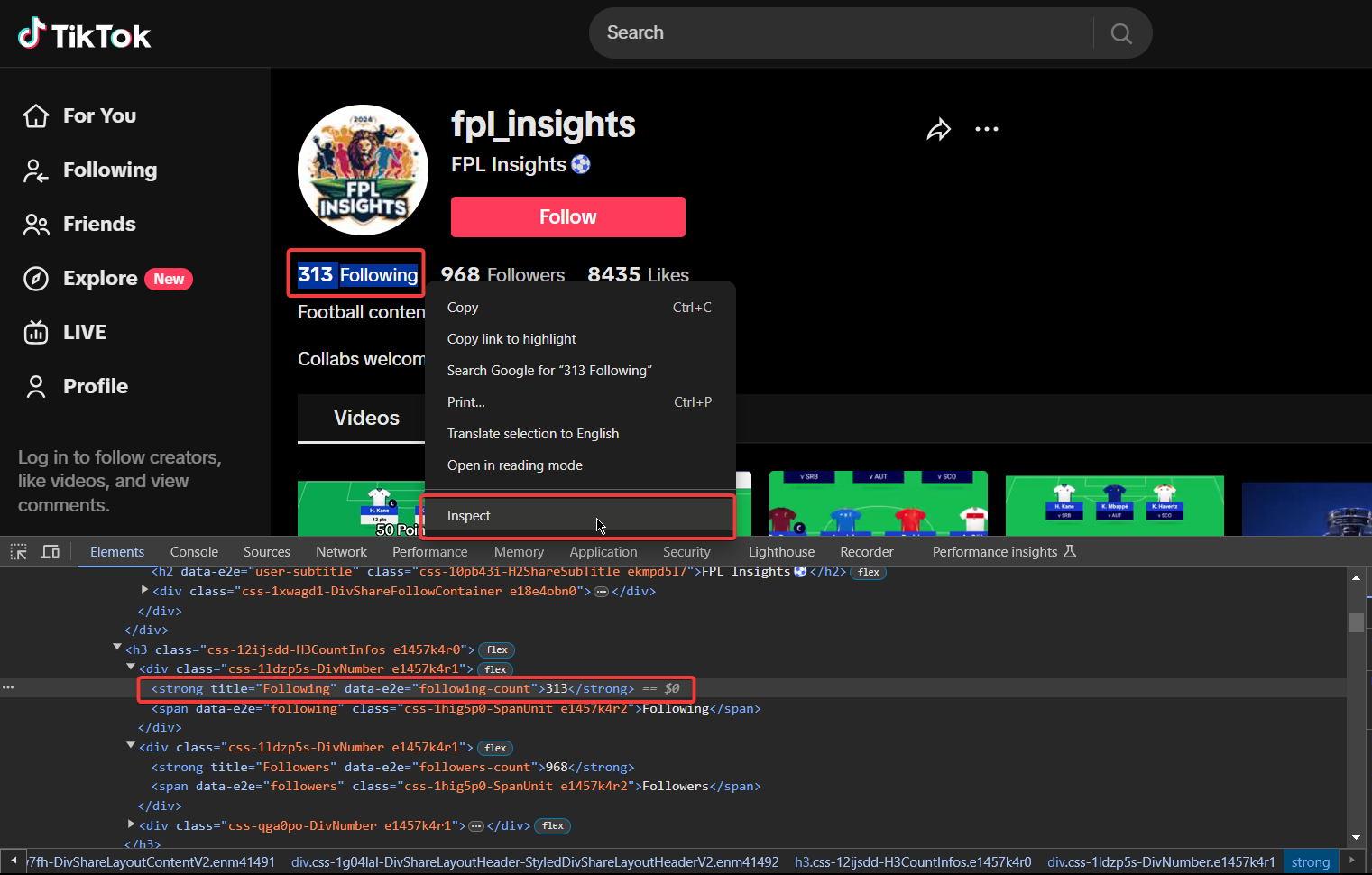This screenshot has width=1372, height=875.
Task: Toggle the flex badge on the H3CountInfos element
Action: [x=496, y=649]
